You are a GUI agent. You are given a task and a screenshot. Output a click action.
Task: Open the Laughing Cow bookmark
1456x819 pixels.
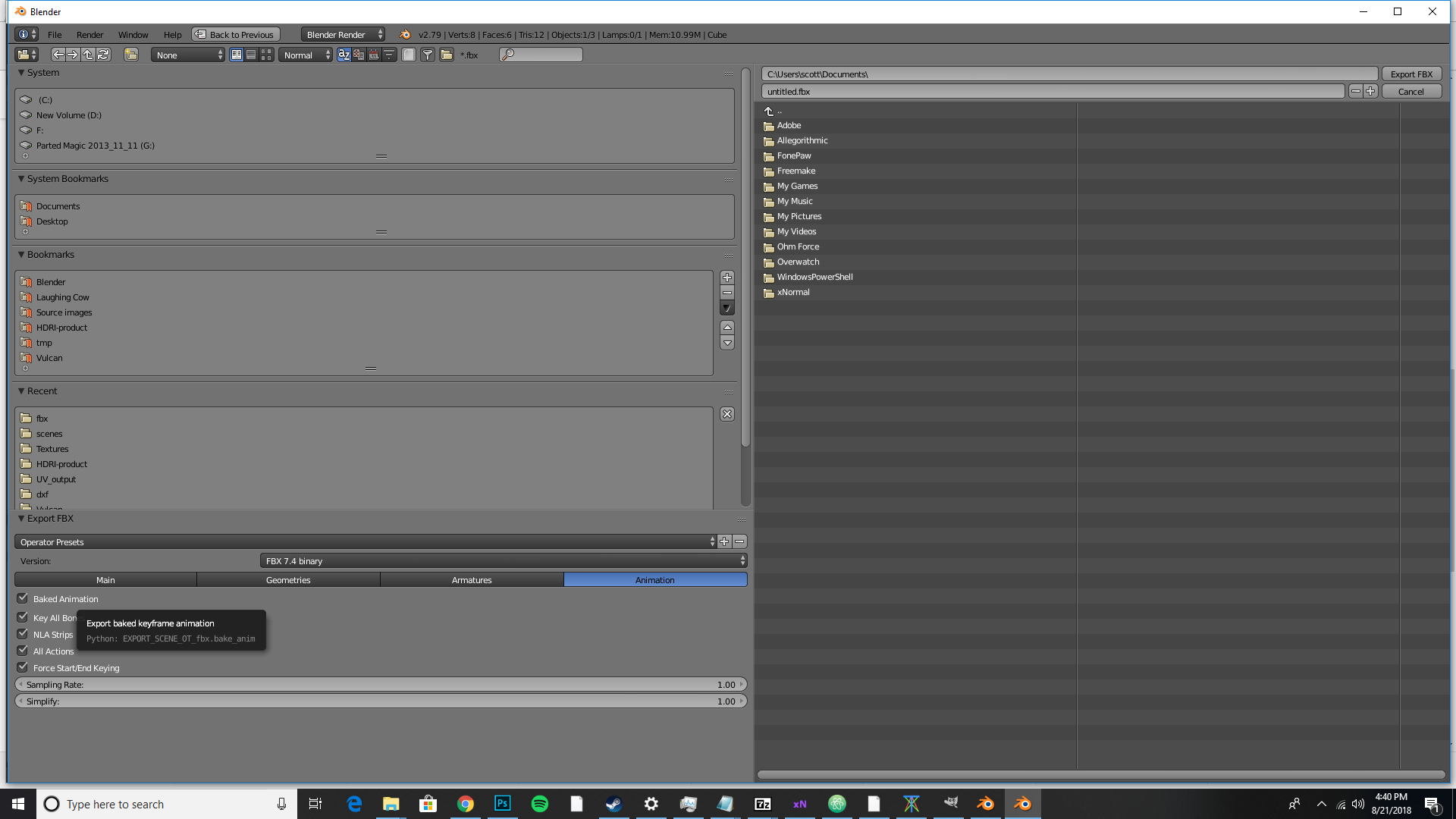pos(62,297)
